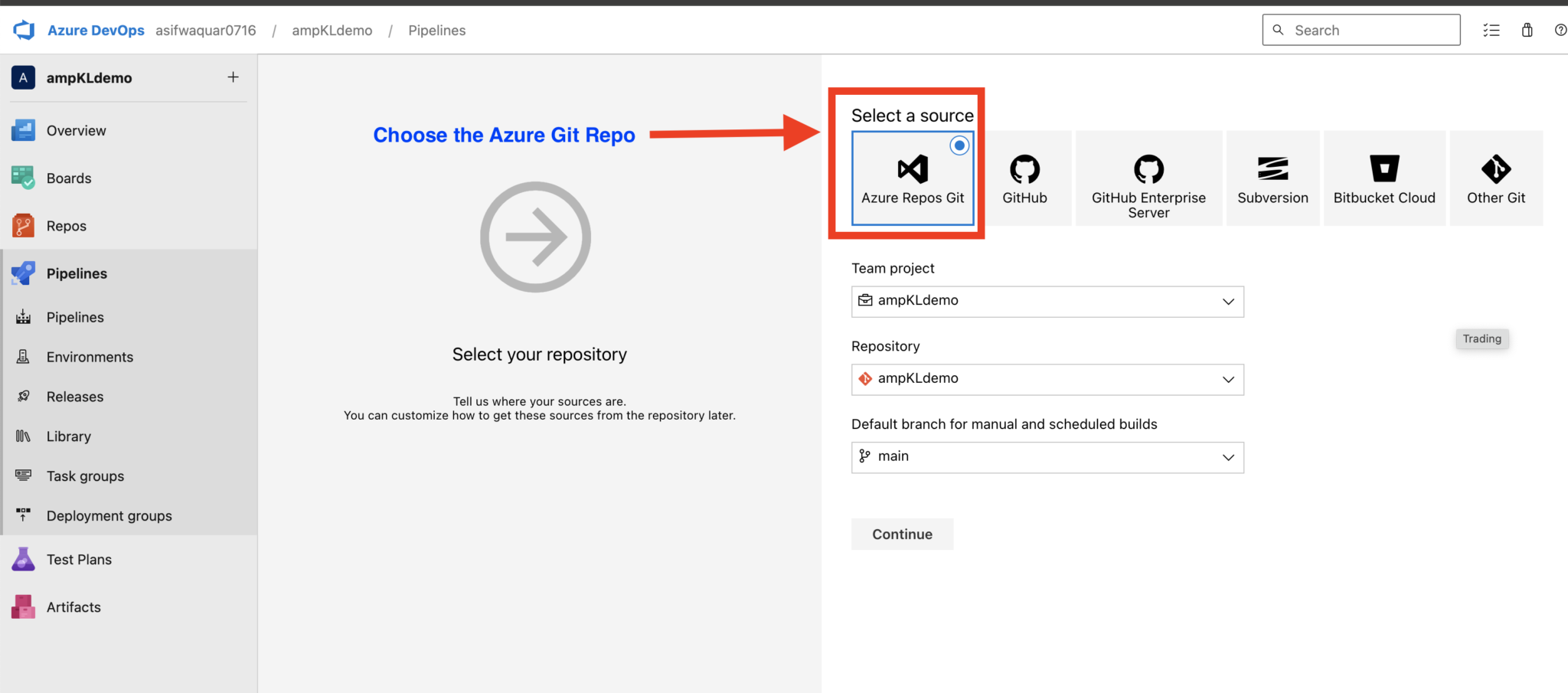Viewport: 1568px width, 693px height.
Task: Select the Library section
Action: tap(68, 436)
